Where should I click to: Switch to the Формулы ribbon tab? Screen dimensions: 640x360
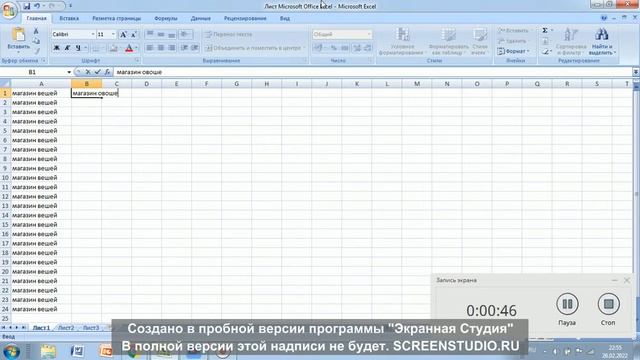coord(166,18)
